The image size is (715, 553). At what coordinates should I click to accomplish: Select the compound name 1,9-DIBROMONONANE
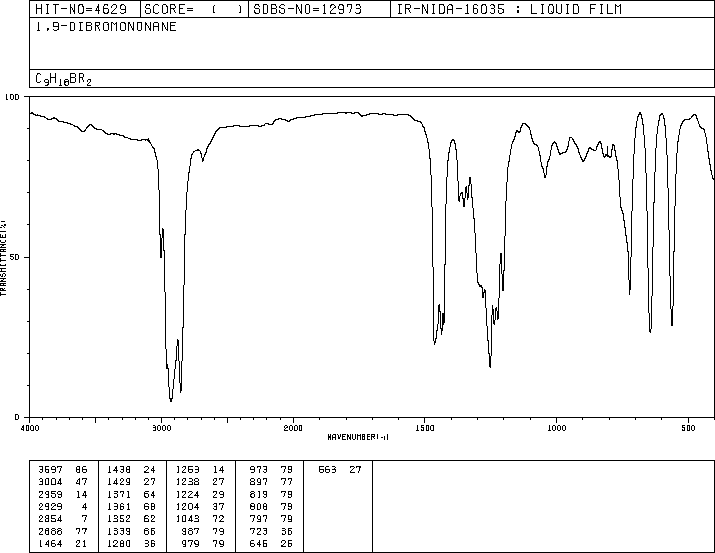pos(106,27)
